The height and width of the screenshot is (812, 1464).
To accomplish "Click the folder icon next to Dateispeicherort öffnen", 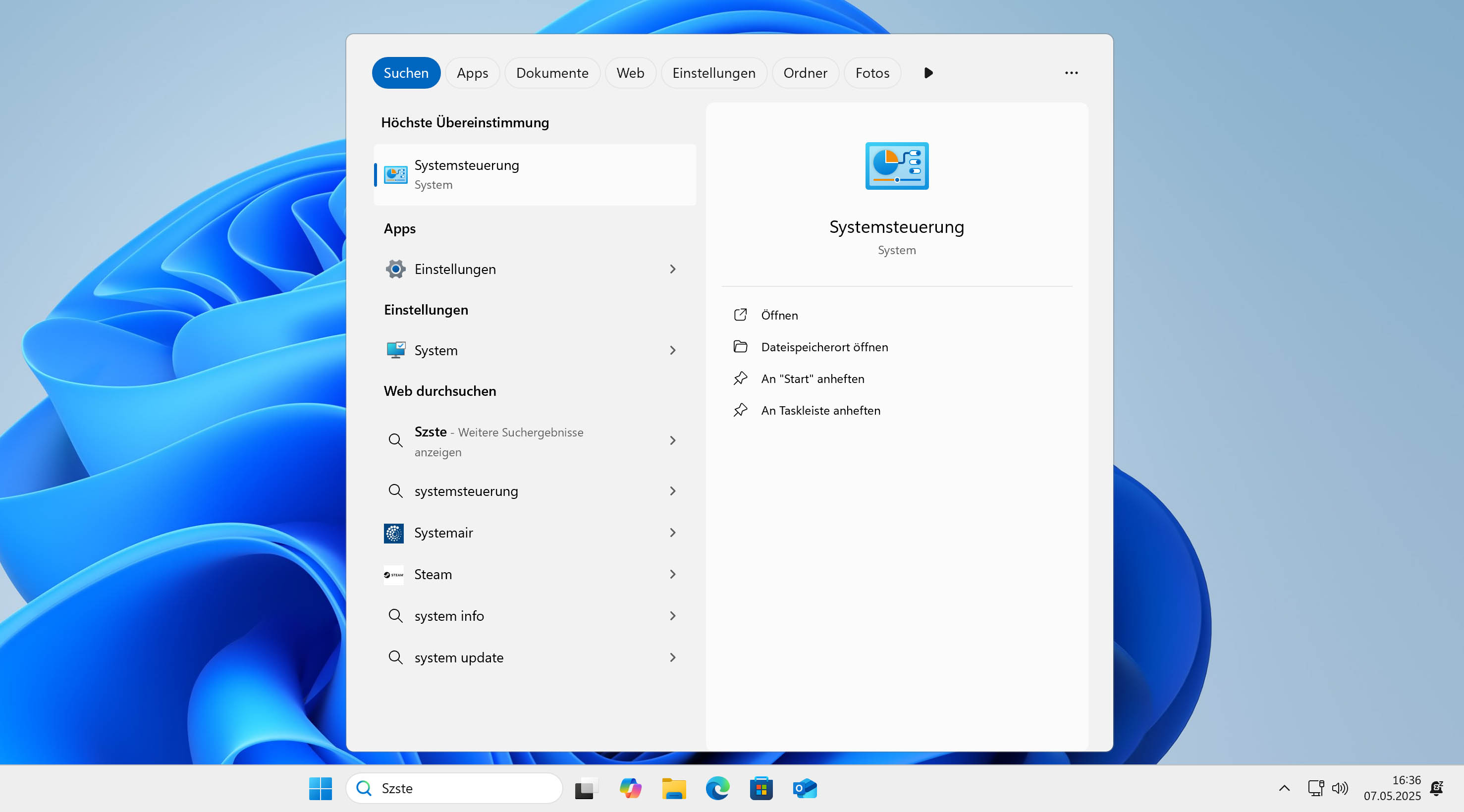I will tap(740, 347).
